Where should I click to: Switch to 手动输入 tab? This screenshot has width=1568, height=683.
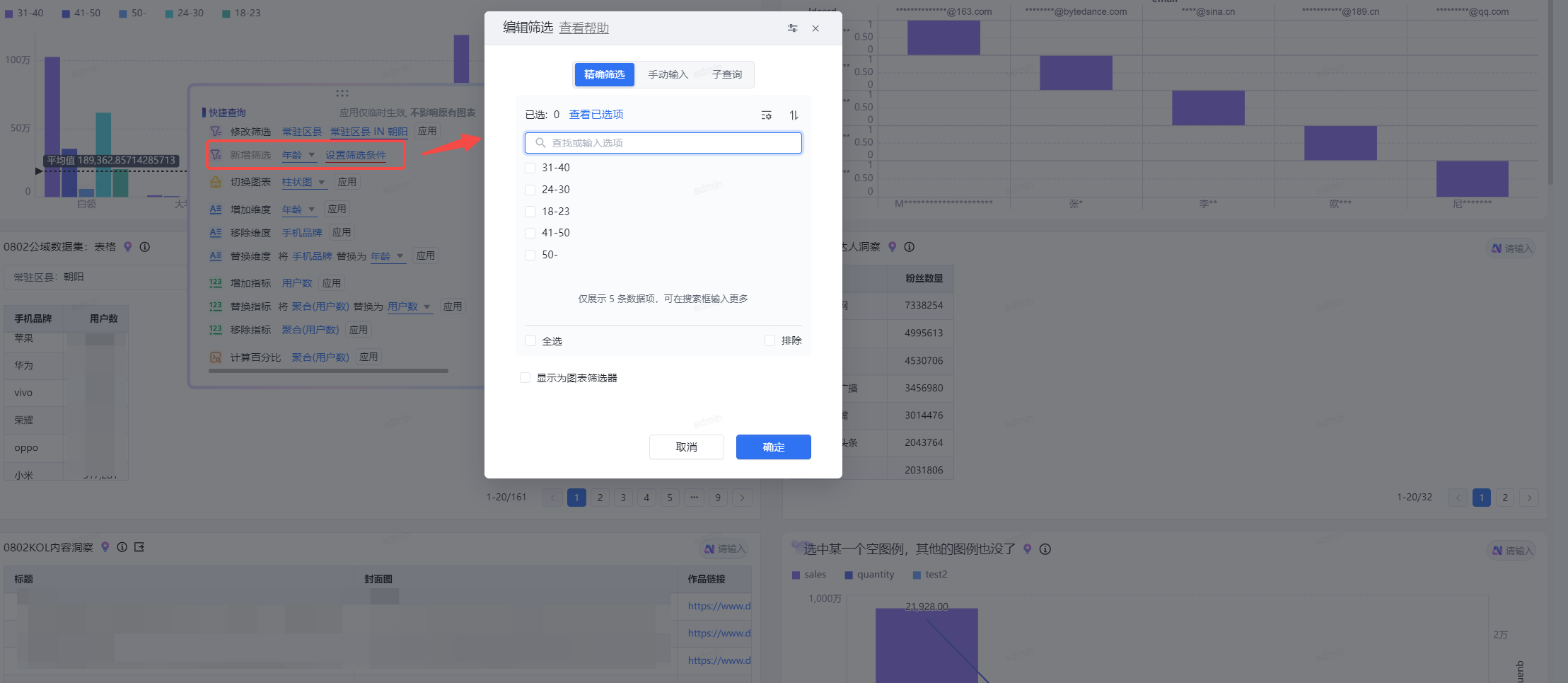coord(668,74)
